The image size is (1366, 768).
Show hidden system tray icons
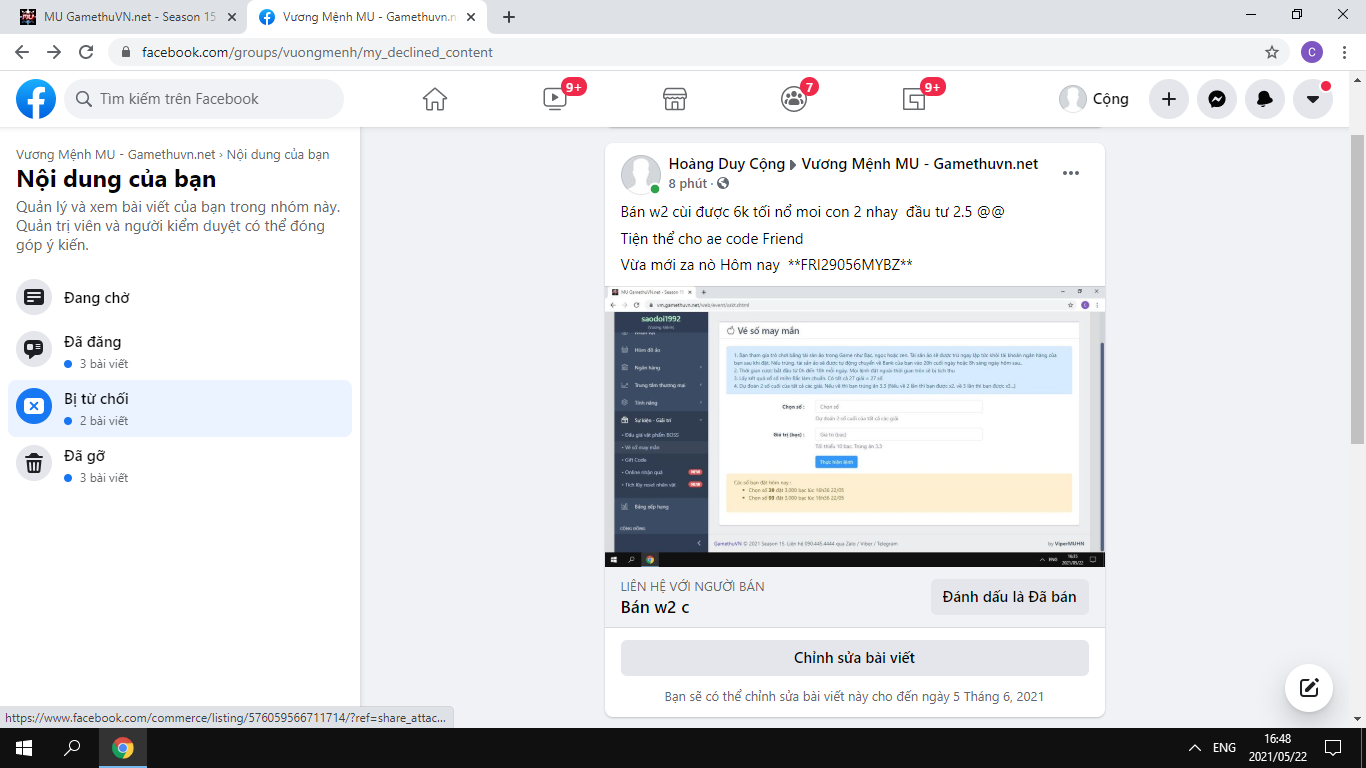[1194, 748]
